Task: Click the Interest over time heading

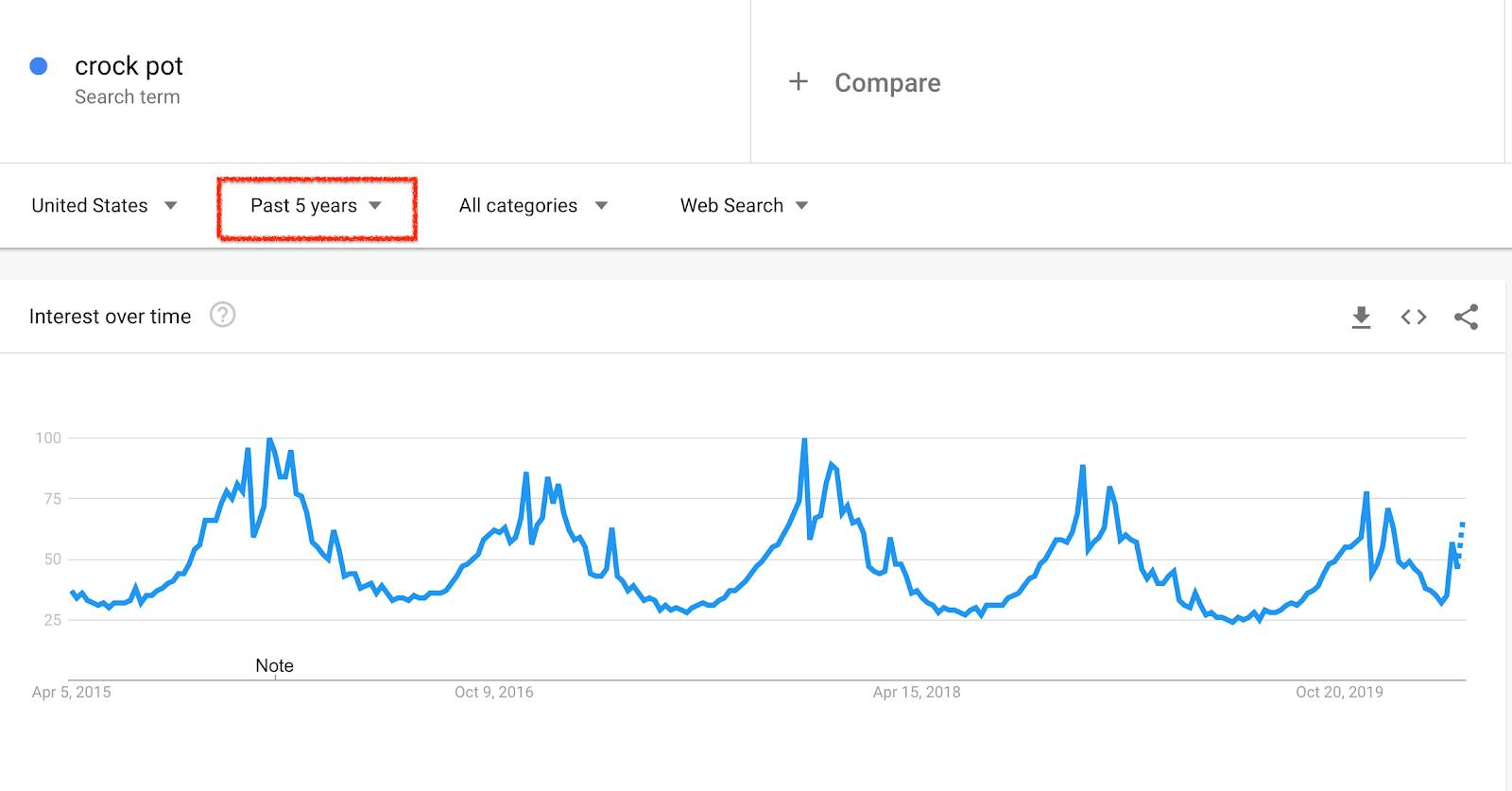Action: (110, 317)
